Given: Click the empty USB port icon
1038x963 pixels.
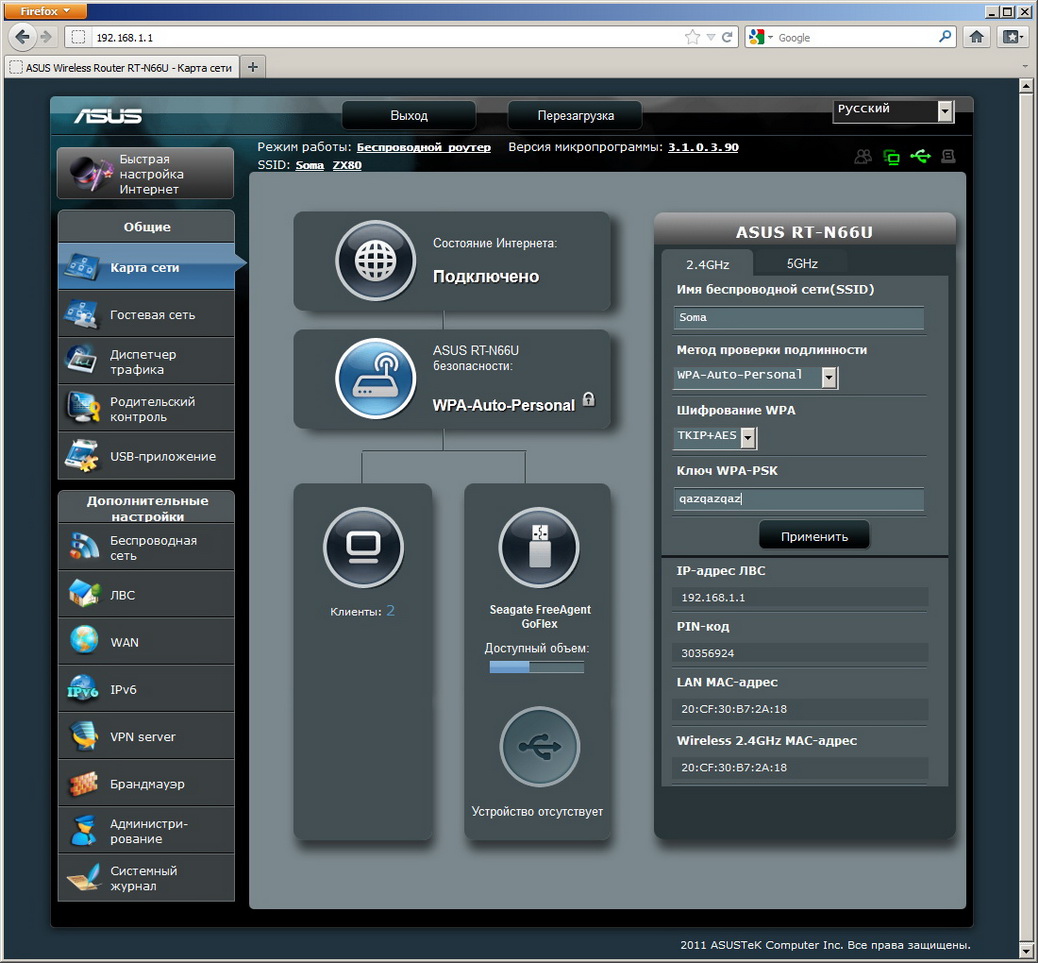Looking at the screenshot, I should point(539,747).
